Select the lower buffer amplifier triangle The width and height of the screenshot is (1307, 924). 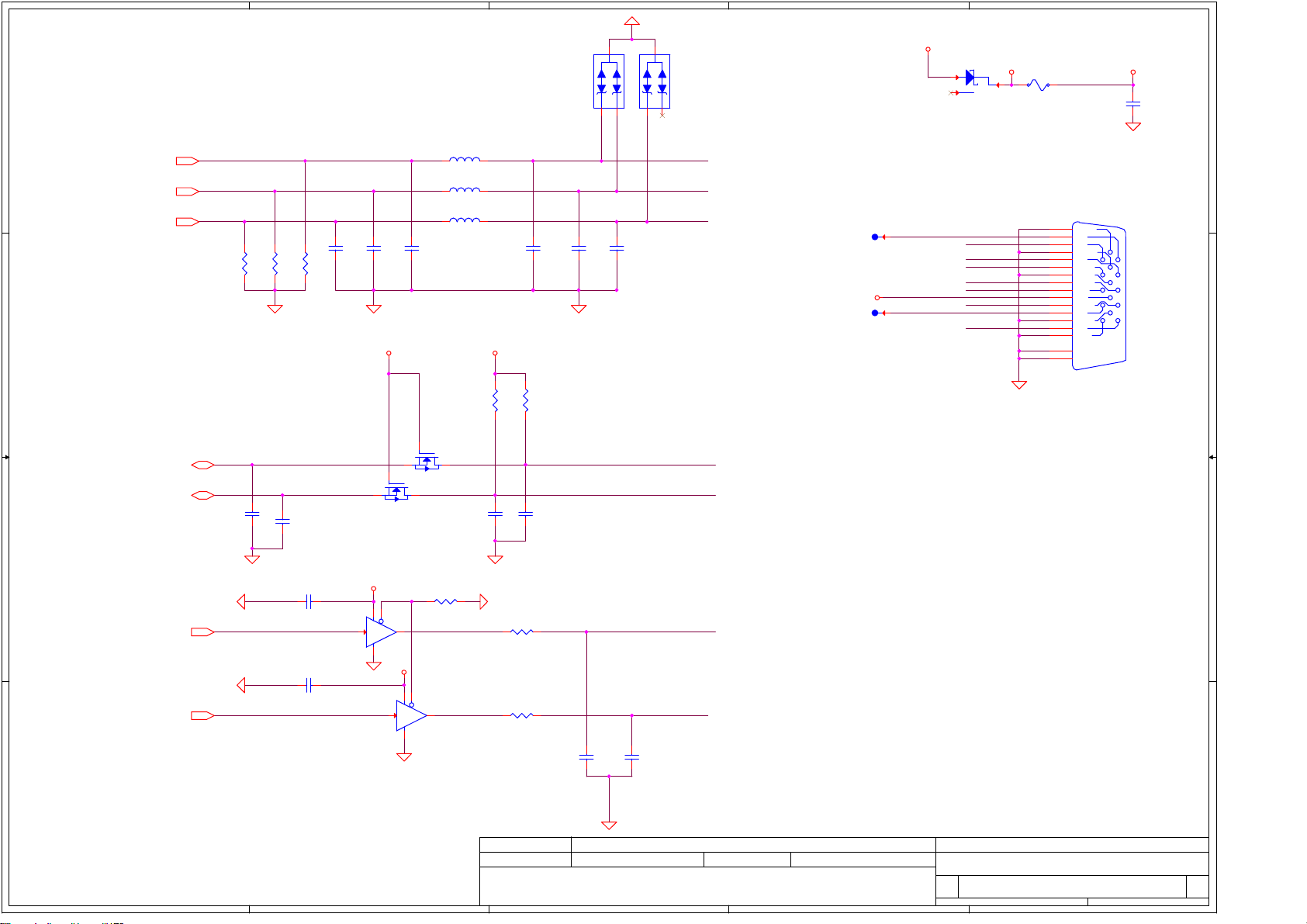point(410,715)
